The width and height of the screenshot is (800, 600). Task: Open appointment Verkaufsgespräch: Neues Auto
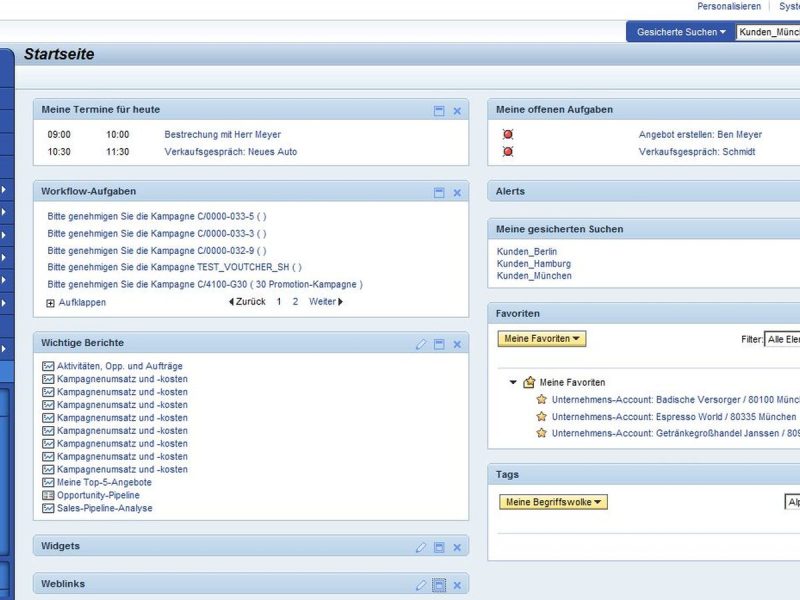231,152
